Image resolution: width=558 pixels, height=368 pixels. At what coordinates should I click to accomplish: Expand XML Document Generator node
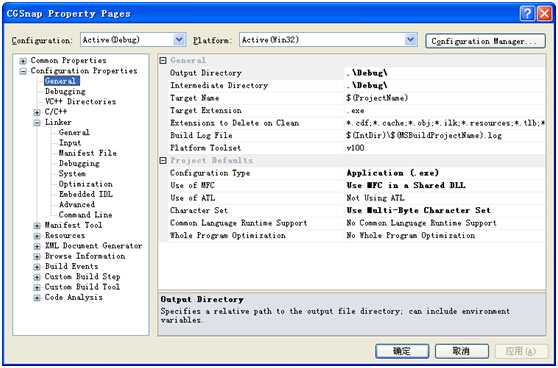click(37, 246)
